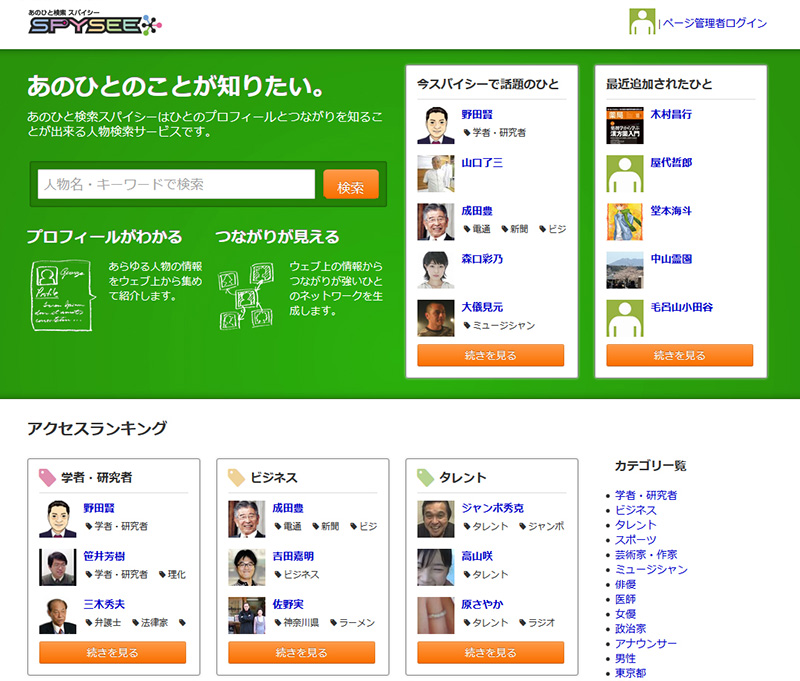800x681 pixels.
Task: Click the yellow tag icon beside ビジネス heading
Action: (236, 478)
